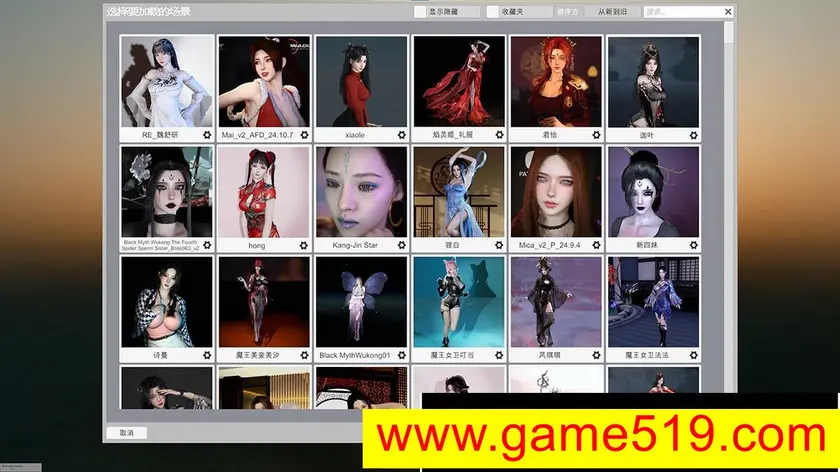Load the 君怡 scene thumbnail
840x472 pixels.
(556, 82)
